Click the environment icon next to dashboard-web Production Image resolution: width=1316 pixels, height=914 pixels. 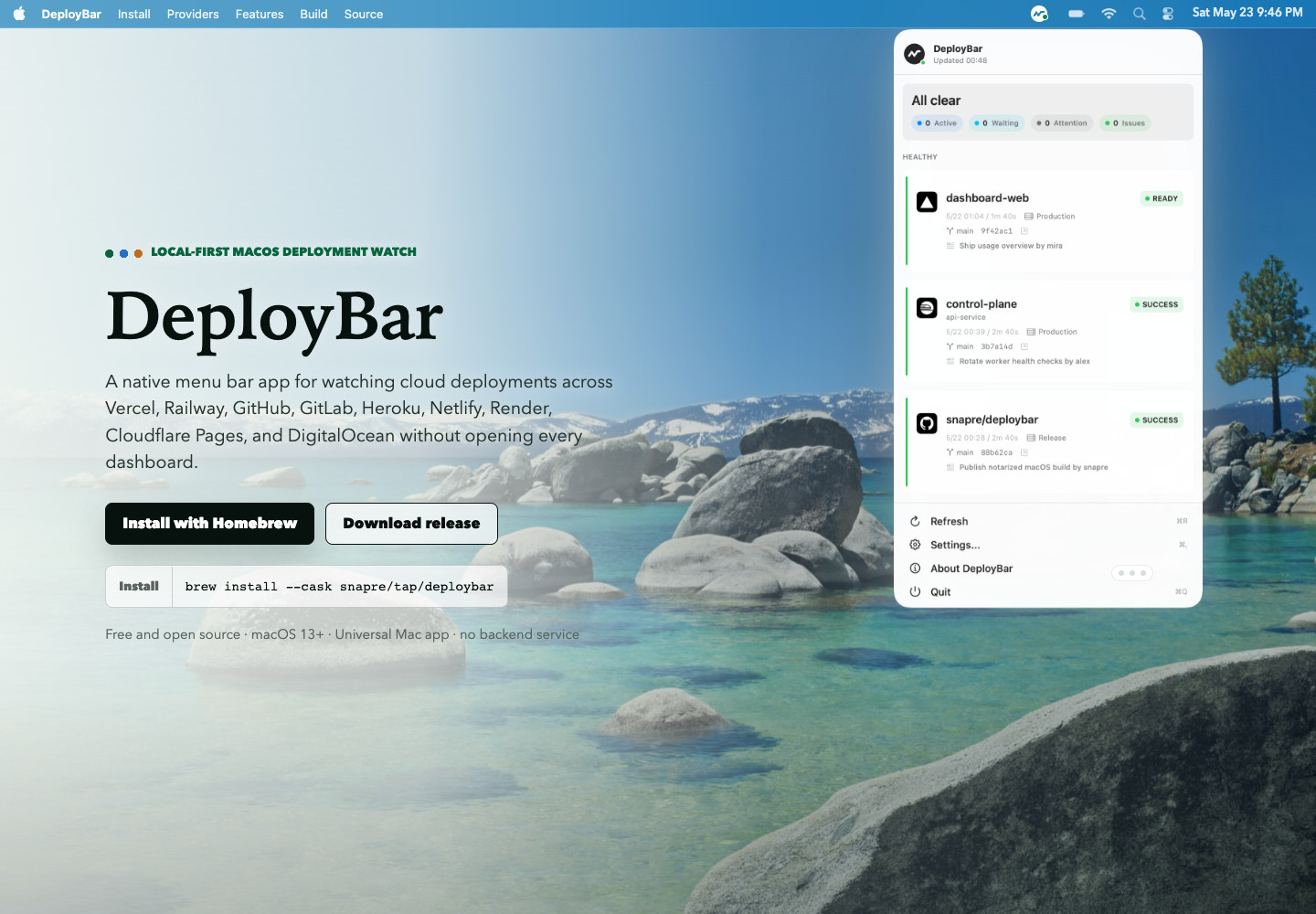pos(1029,217)
